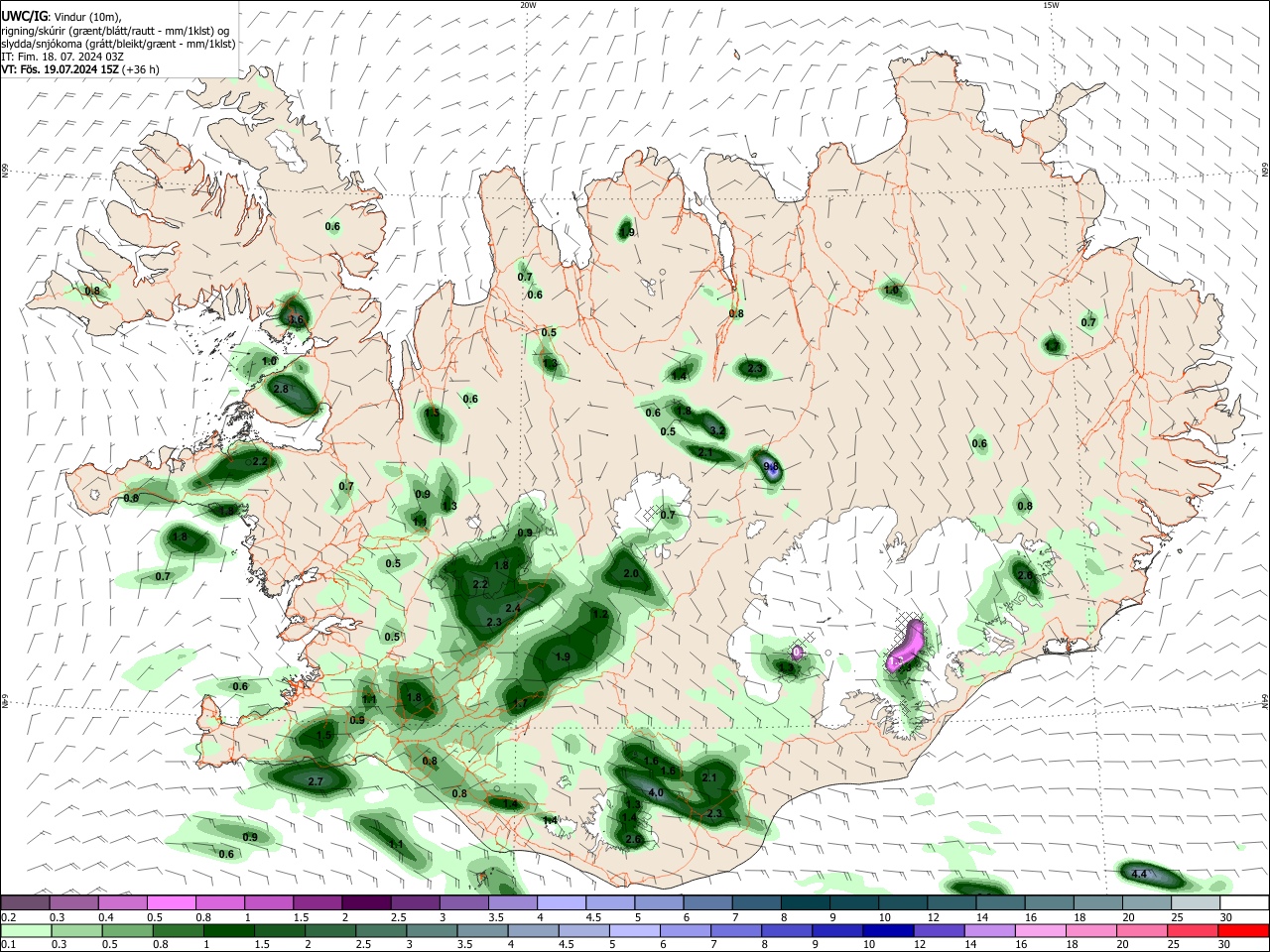Click the 4.0 precipitation value in the south
The width and height of the screenshot is (1270, 952).
pyautogui.click(x=656, y=793)
